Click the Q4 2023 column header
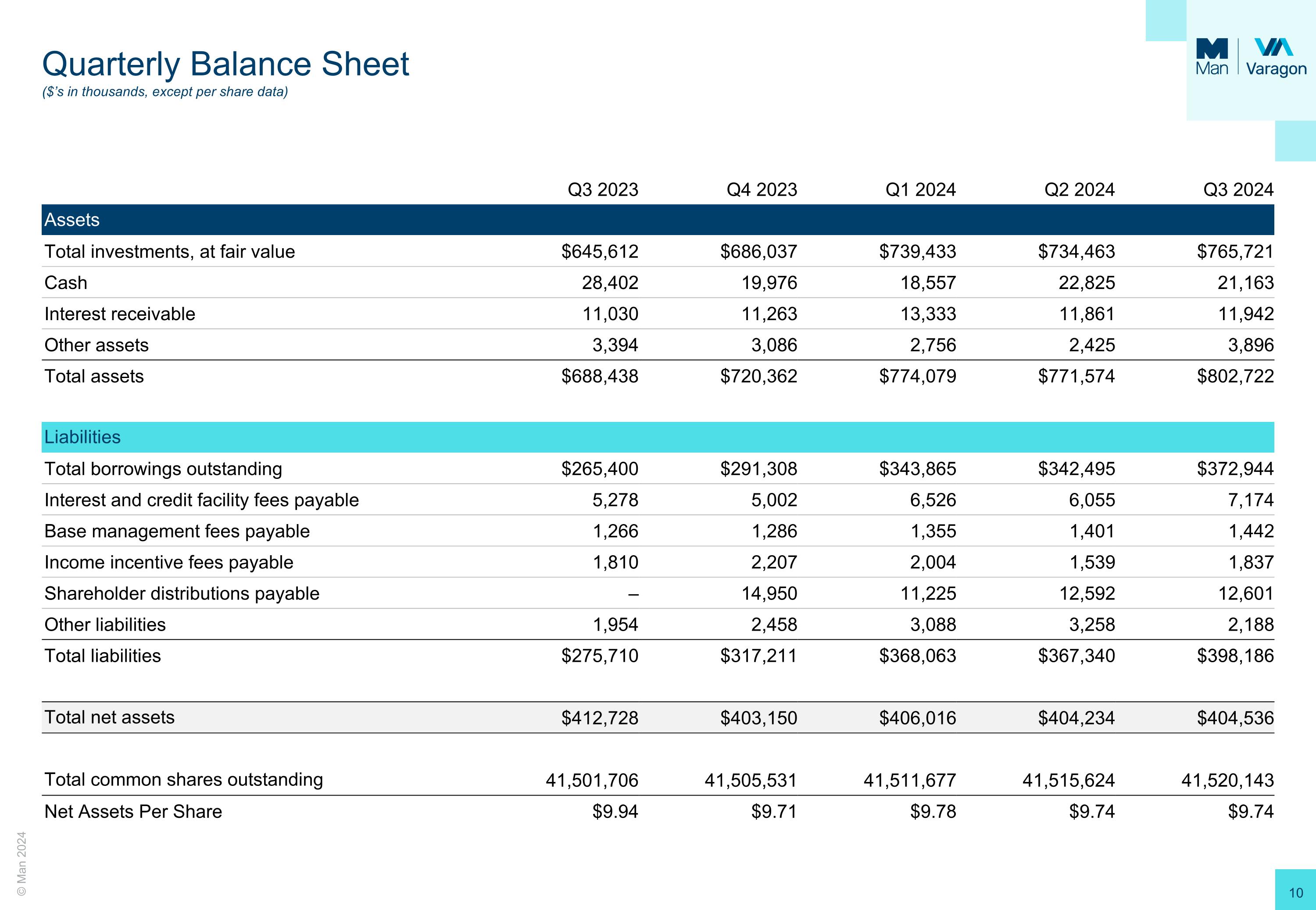Viewport: 1316px width, 910px height. [762, 189]
